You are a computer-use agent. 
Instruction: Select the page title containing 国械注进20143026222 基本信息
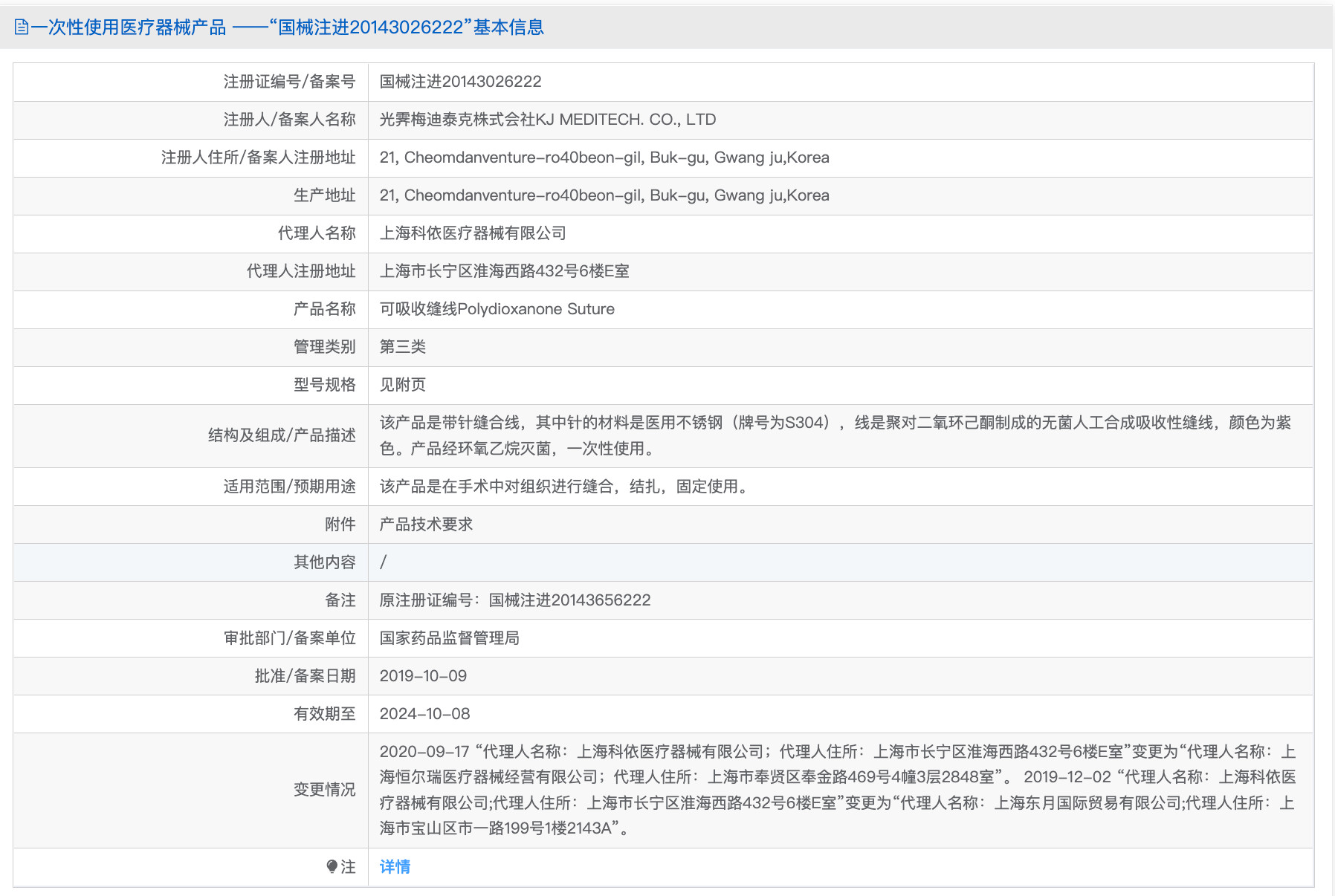pyautogui.click(x=287, y=27)
